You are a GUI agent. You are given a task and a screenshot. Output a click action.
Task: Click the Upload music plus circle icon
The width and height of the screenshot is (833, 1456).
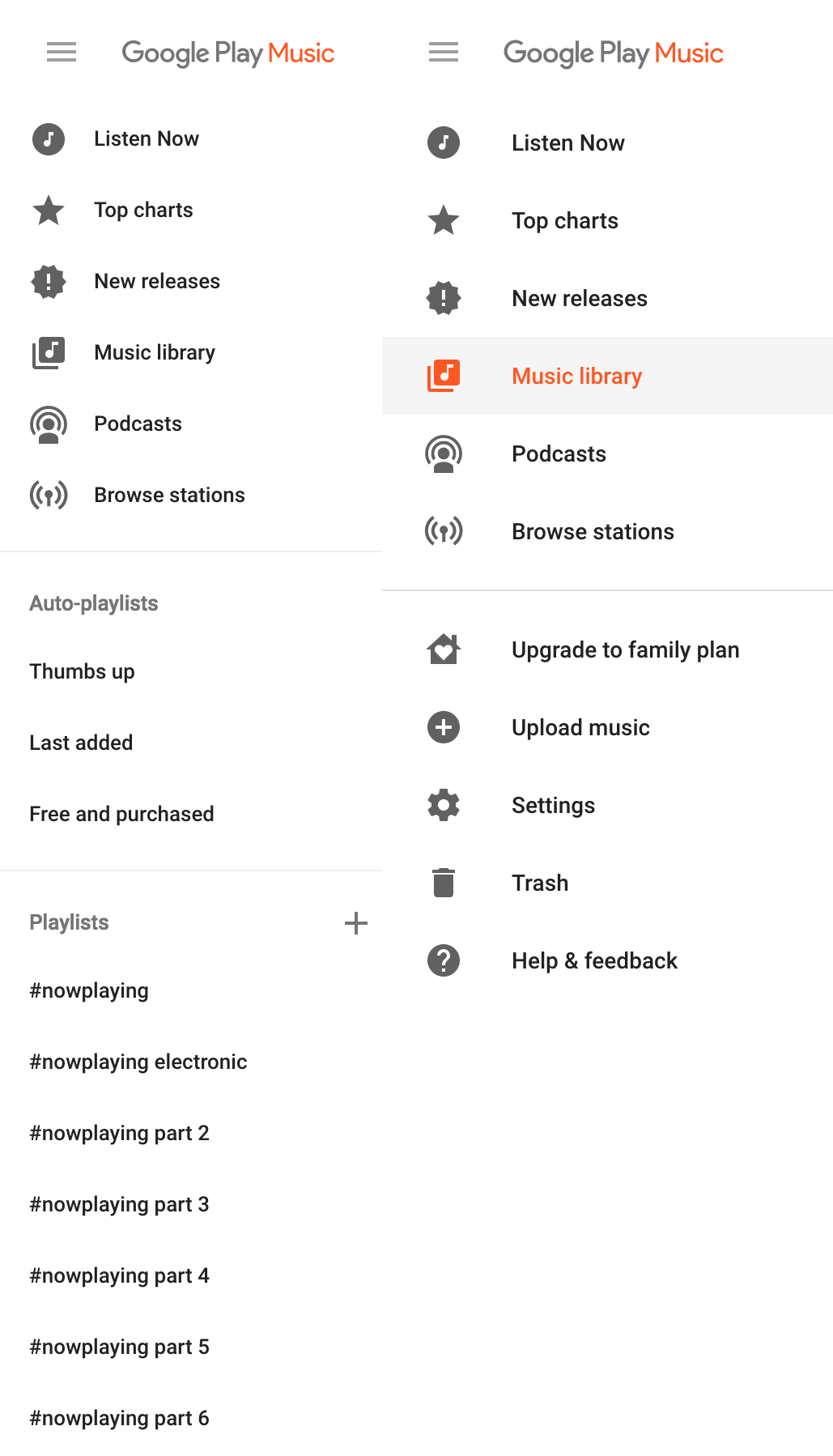pos(444,727)
